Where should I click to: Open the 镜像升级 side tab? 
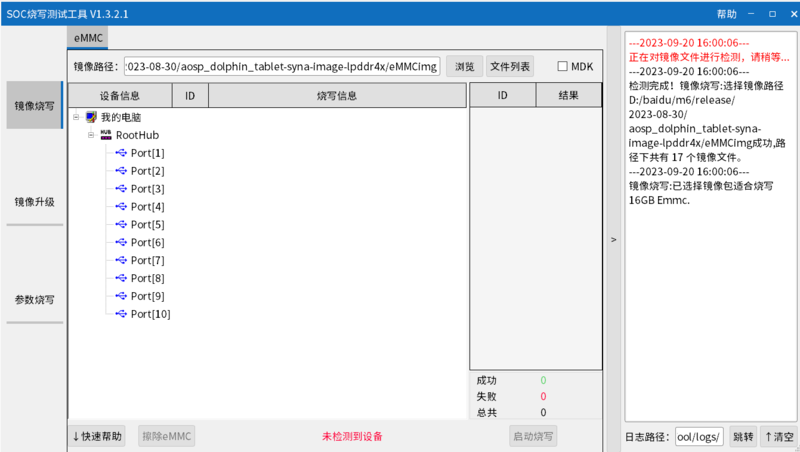[34, 202]
